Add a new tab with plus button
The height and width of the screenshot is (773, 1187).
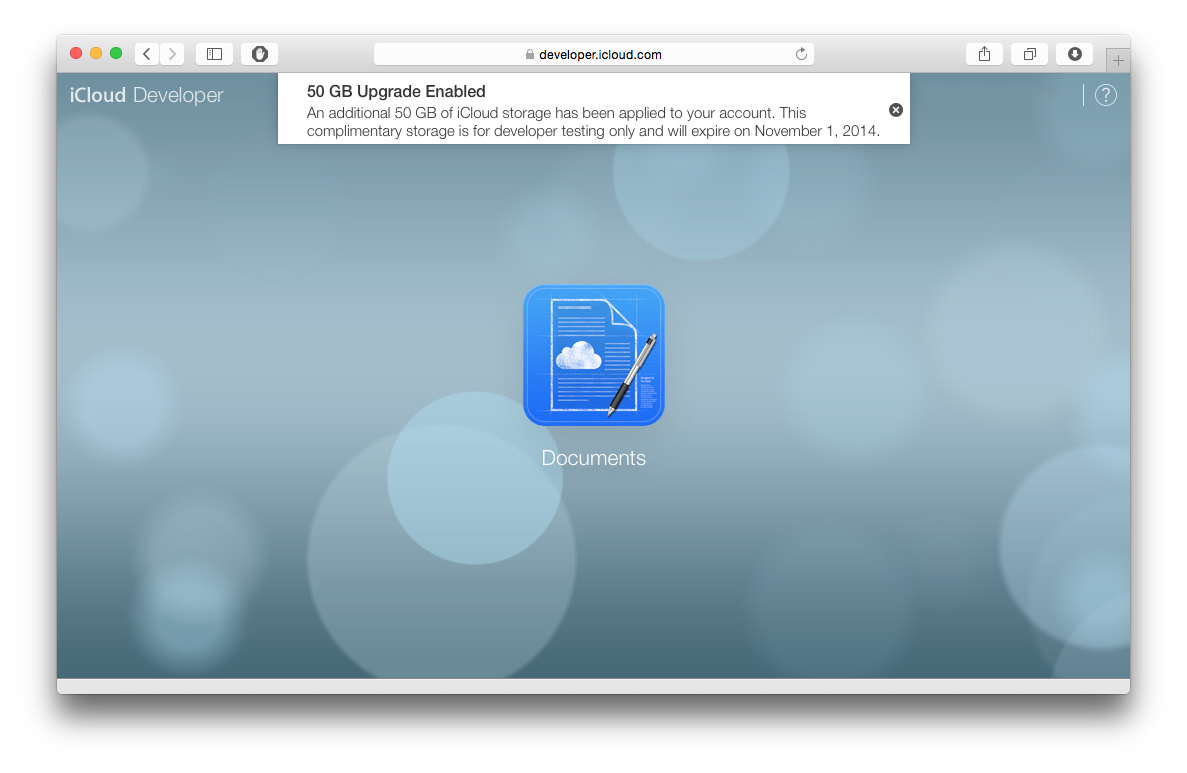(x=1118, y=61)
